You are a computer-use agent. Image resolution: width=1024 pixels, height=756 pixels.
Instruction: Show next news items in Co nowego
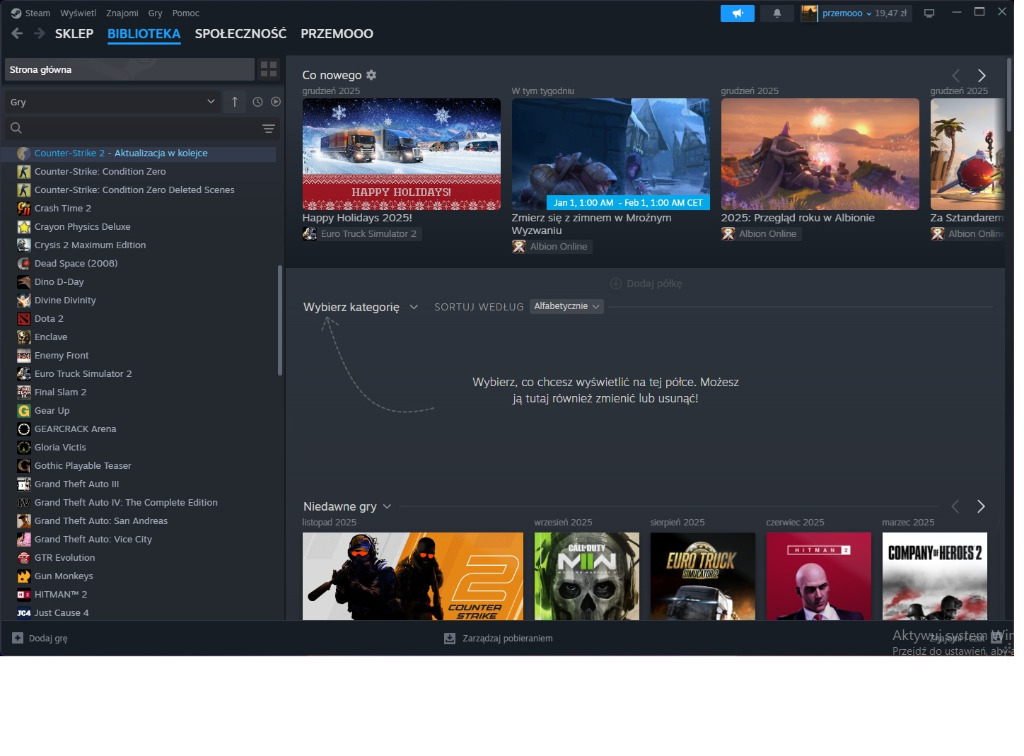coord(981,76)
